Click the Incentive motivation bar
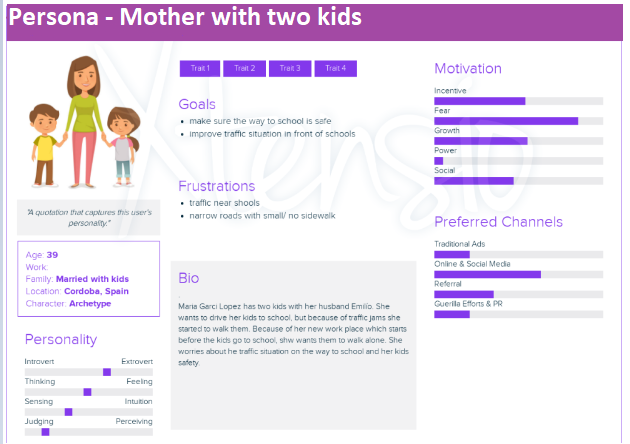Image resolution: width=630 pixels, height=444 pixels. (518, 101)
